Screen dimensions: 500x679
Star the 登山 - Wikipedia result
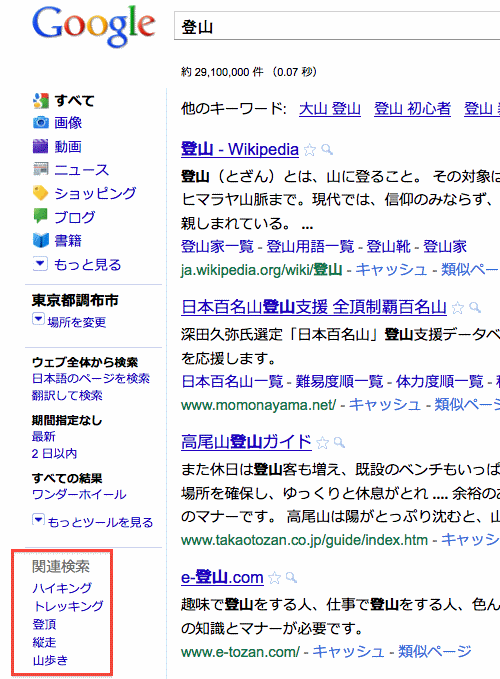[x=310, y=150]
